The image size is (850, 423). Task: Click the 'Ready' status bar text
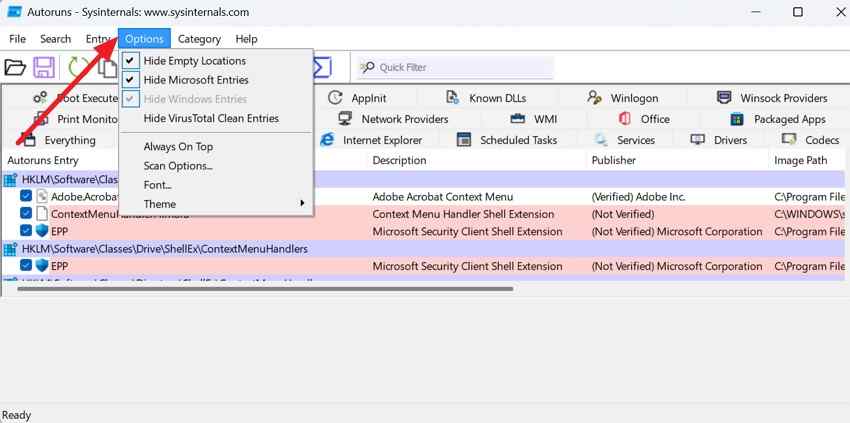click(17, 415)
